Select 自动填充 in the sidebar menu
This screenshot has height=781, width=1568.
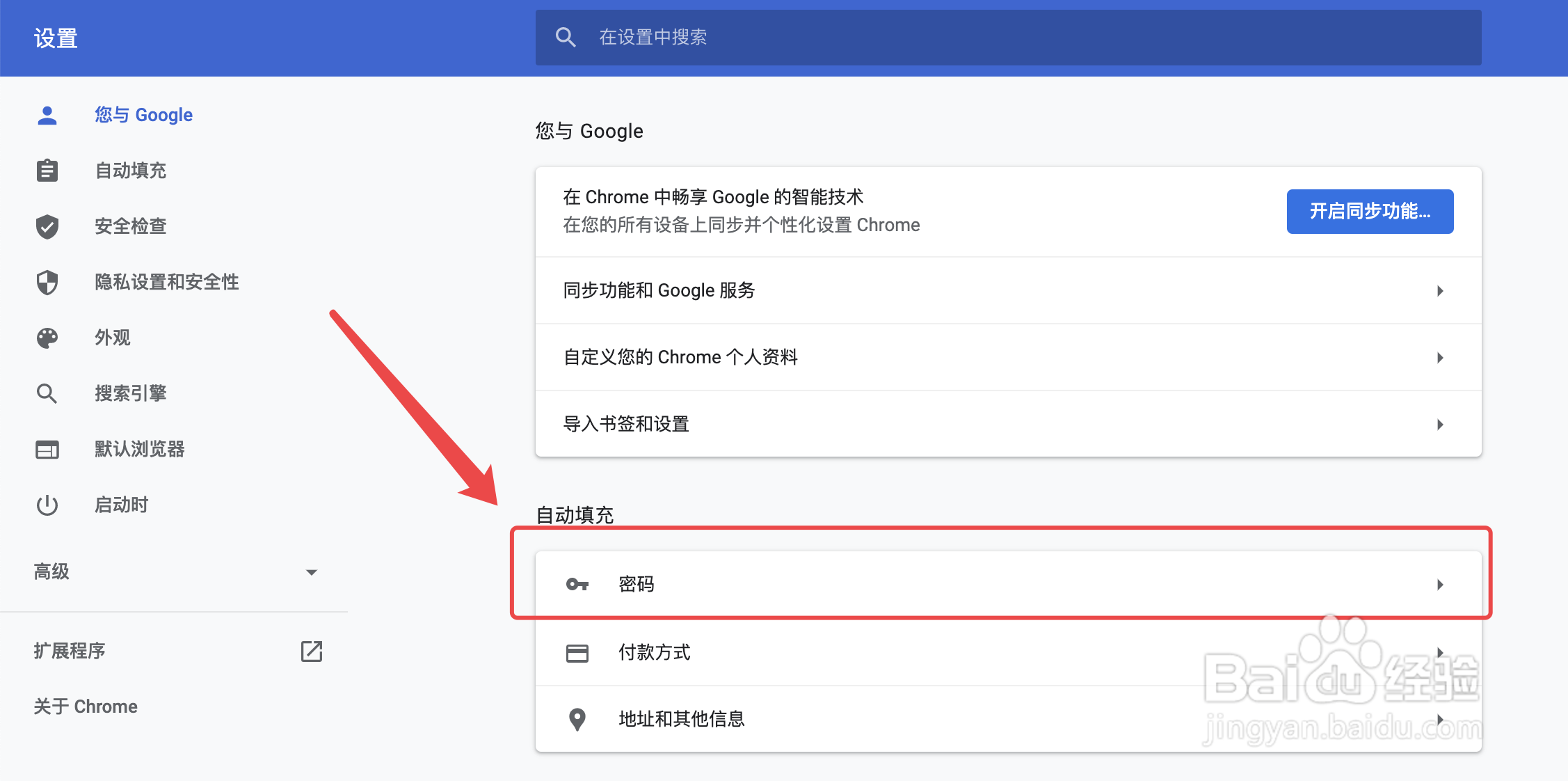tap(131, 171)
